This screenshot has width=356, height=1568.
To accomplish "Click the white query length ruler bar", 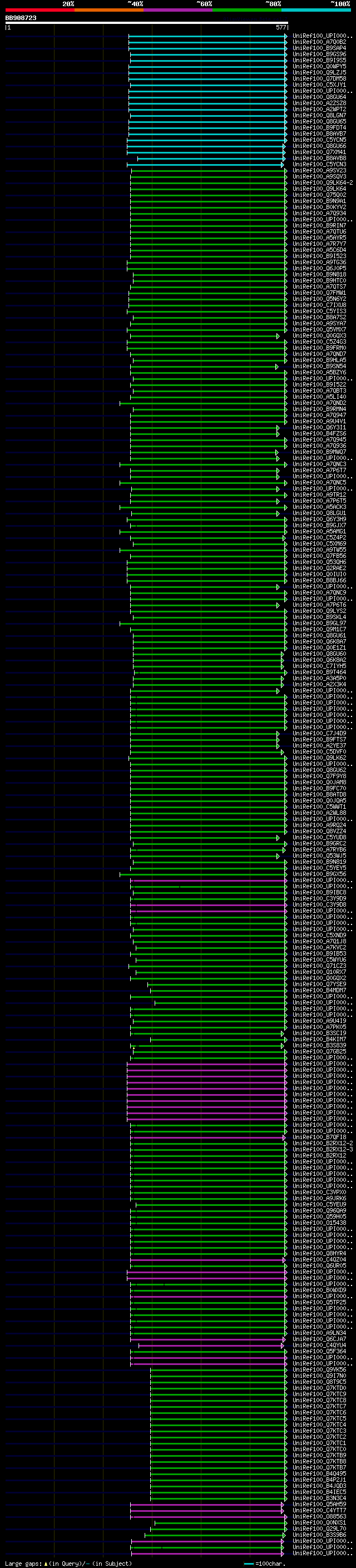I will pyautogui.click(x=147, y=22).
